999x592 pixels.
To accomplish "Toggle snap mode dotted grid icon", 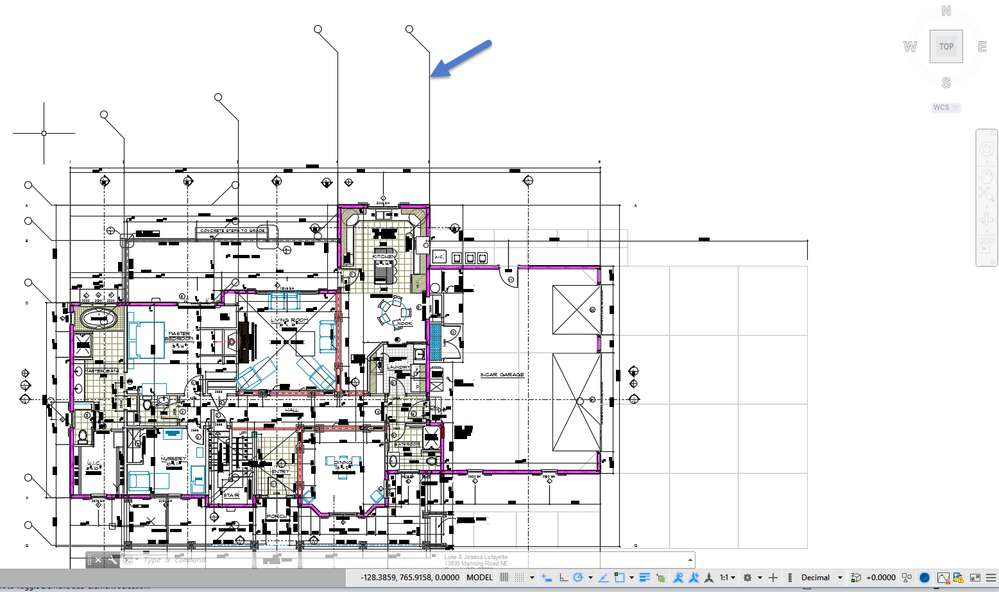I will coord(519,577).
